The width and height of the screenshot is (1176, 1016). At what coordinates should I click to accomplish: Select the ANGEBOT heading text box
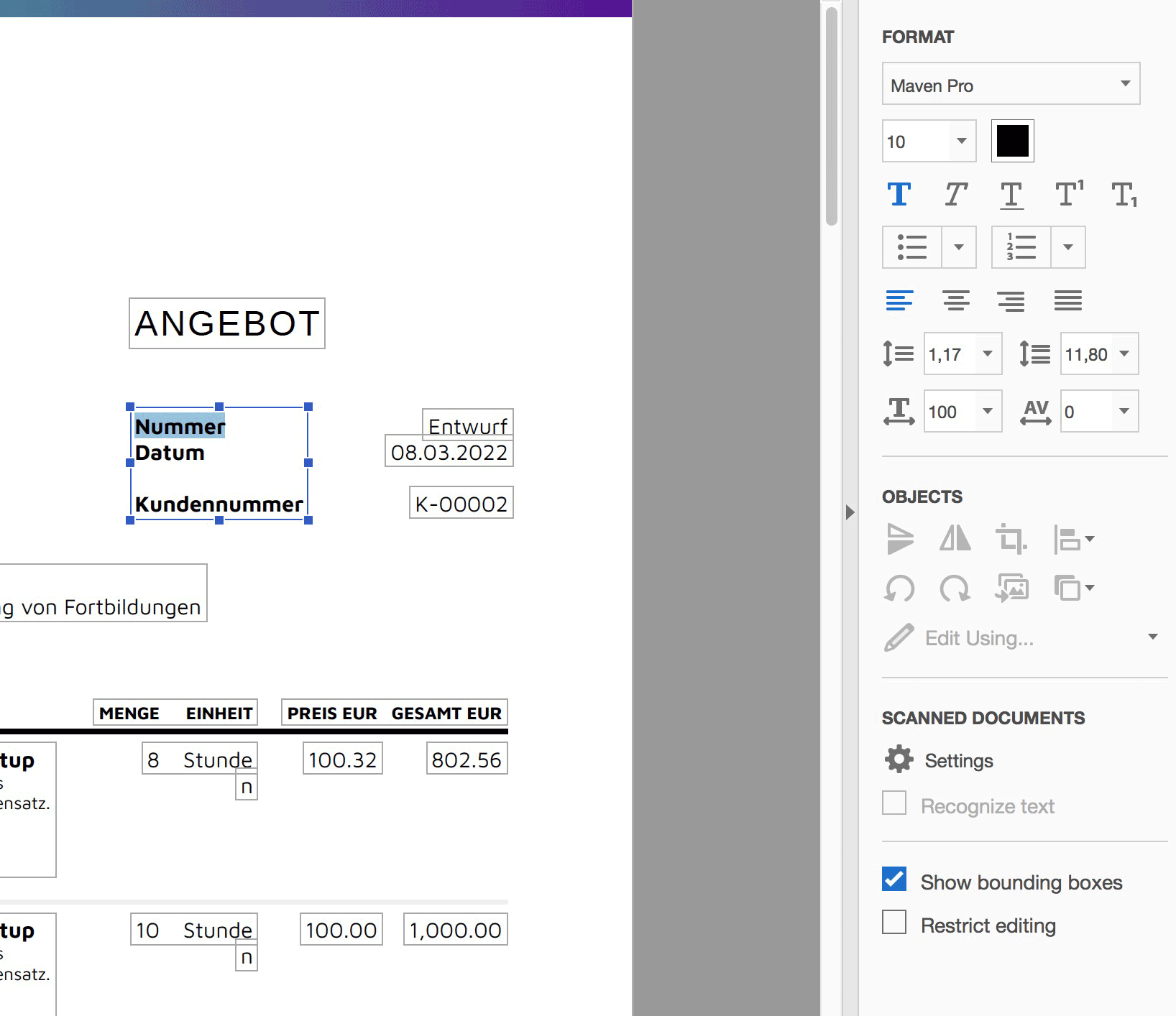[227, 323]
